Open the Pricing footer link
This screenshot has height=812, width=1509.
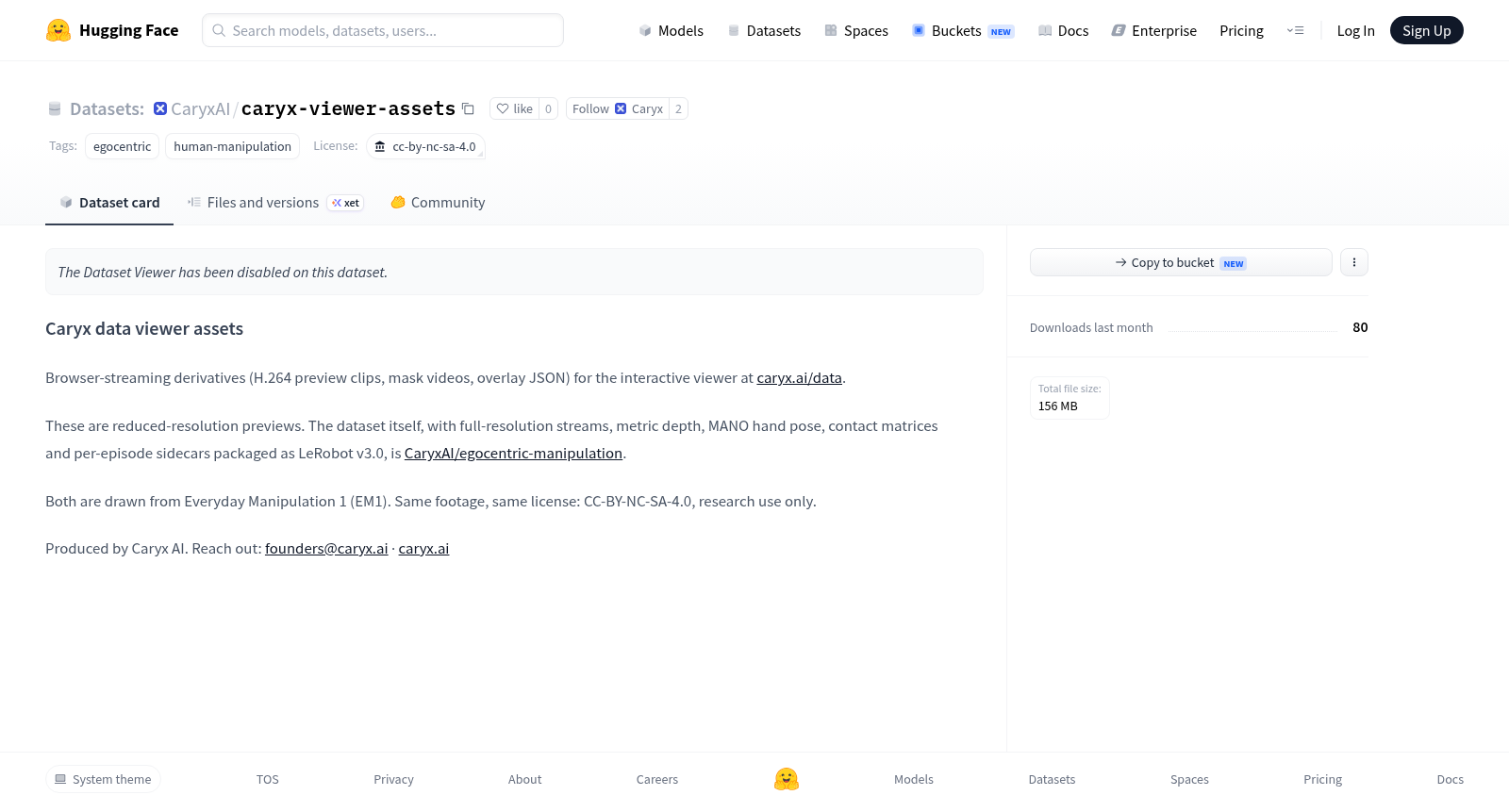tap(1322, 779)
